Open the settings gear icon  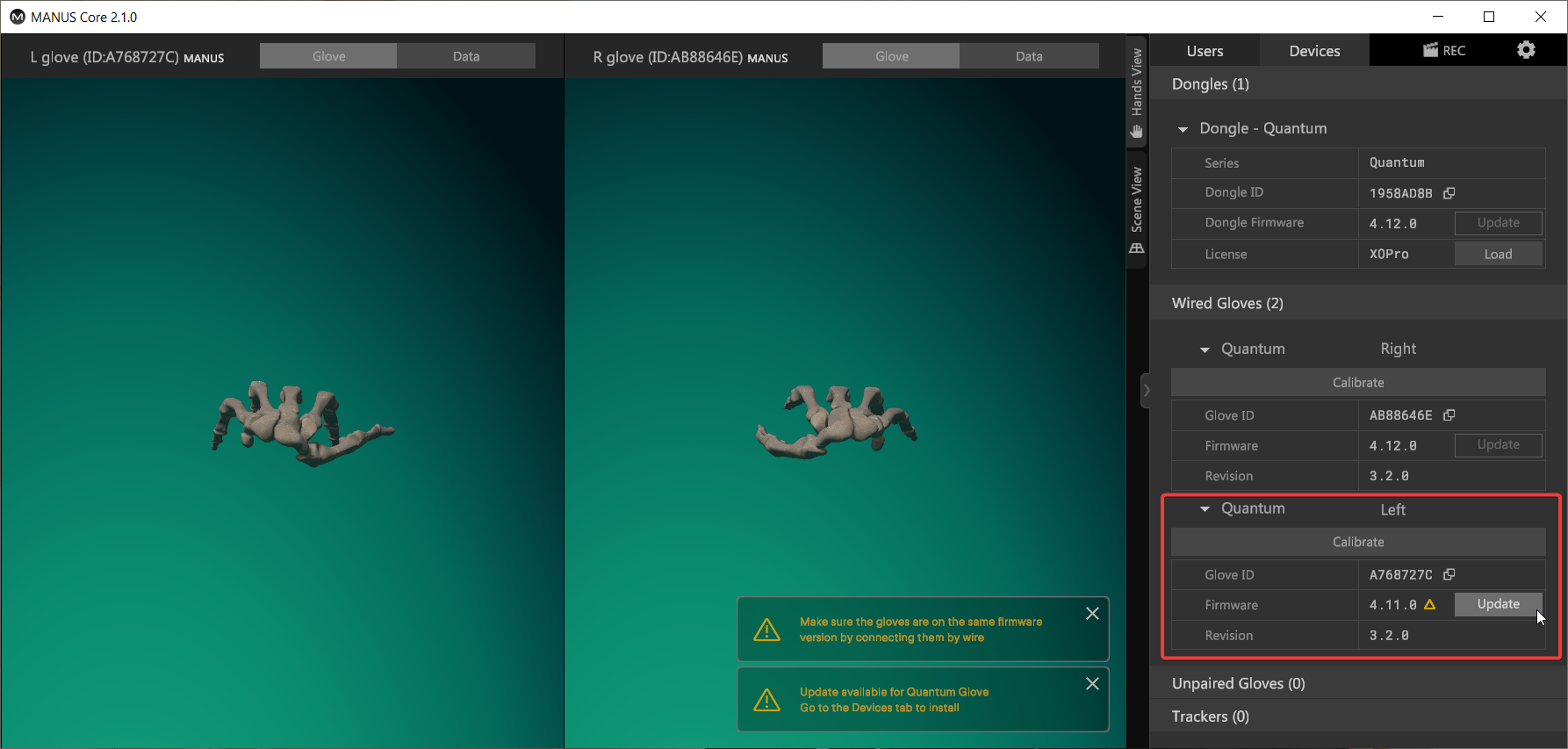(x=1526, y=50)
